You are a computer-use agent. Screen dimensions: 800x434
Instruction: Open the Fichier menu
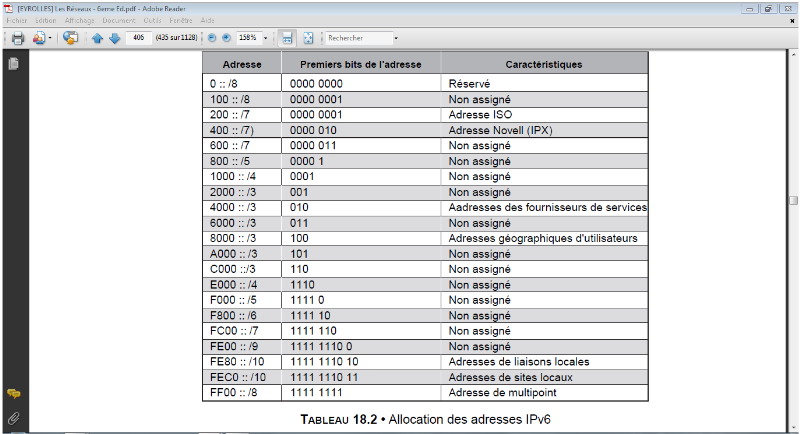[x=16, y=20]
